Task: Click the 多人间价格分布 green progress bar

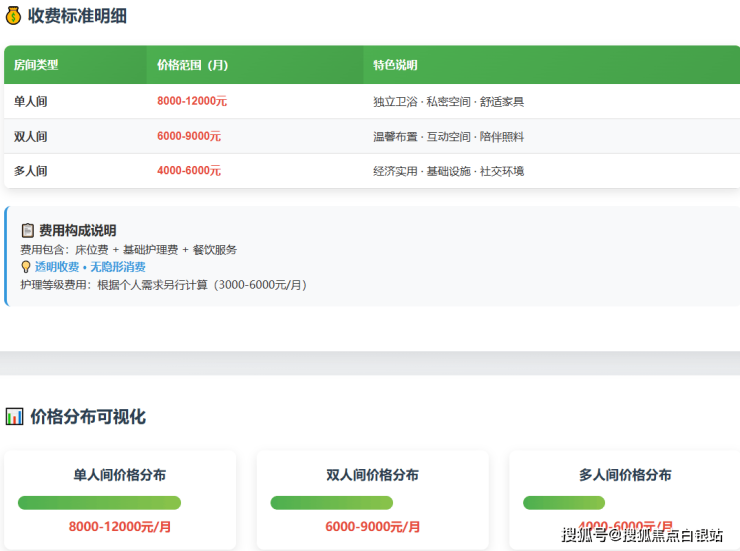Action: pos(563,503)
